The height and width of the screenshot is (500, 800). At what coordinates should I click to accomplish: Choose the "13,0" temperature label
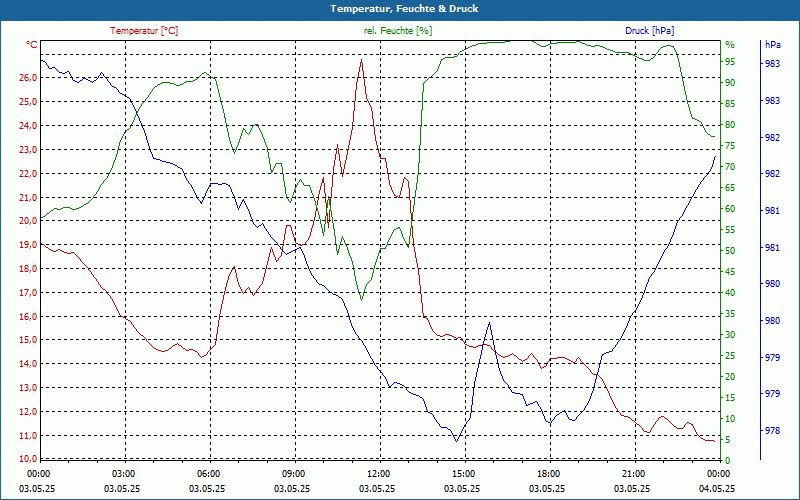28,388
